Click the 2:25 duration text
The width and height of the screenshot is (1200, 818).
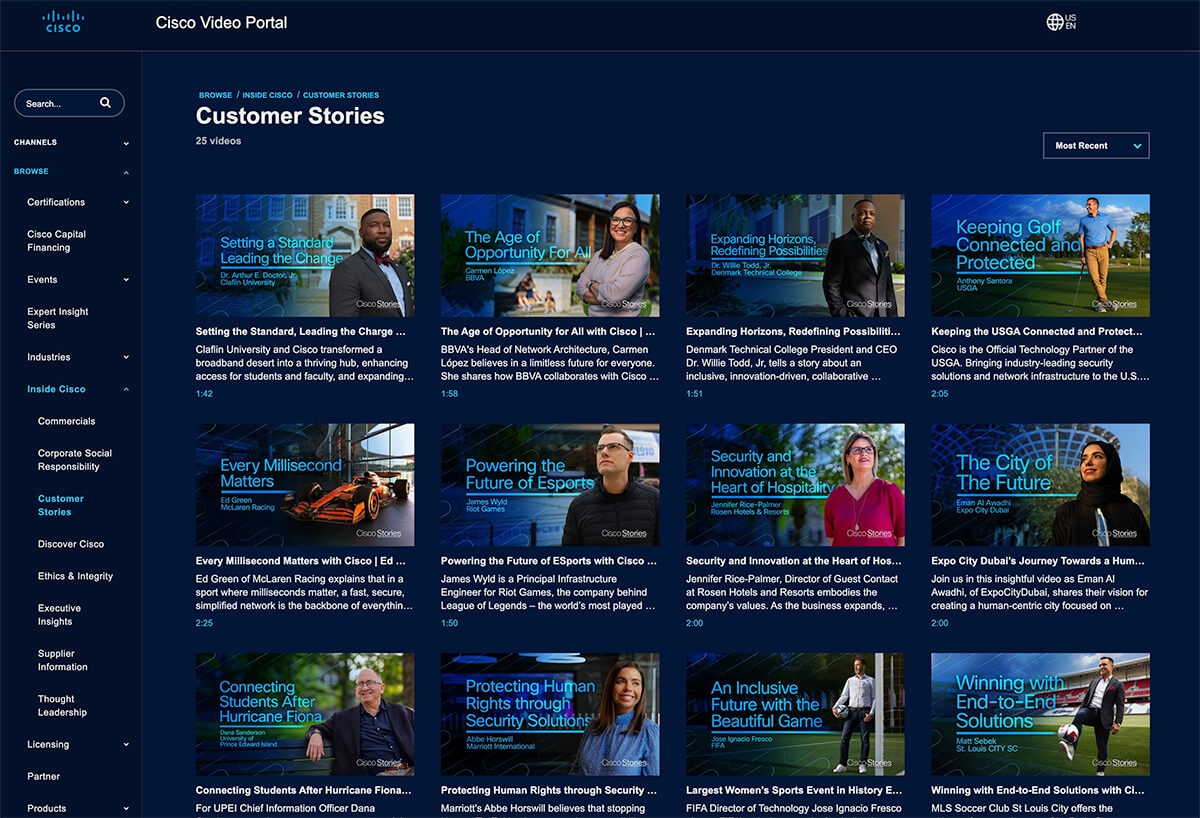(204, 623)
